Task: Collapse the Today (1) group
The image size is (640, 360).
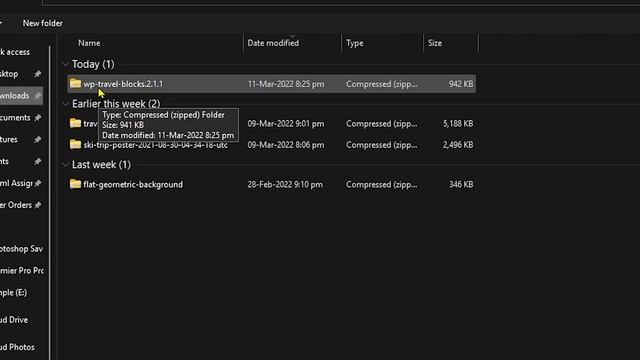Action: (x=65, y=64)
